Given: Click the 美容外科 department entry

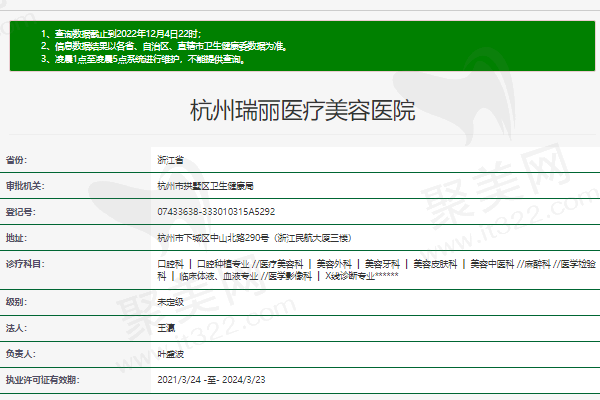Looking at the screenshot, I should pos(334,264).
